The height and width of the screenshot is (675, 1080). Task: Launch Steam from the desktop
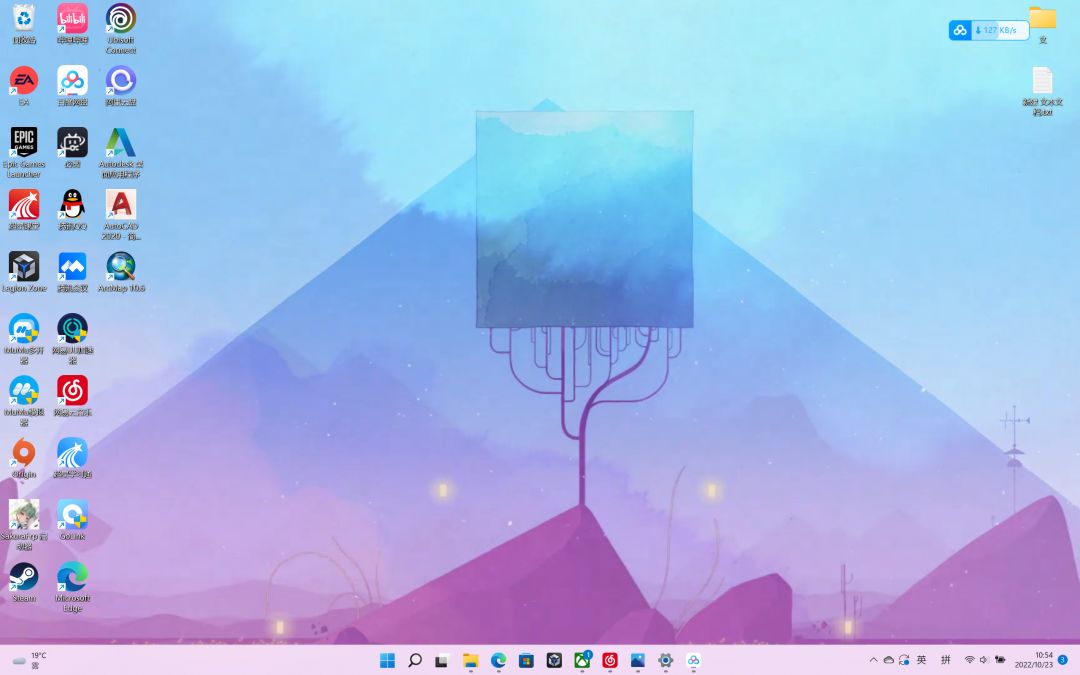[x=23, y=582]
